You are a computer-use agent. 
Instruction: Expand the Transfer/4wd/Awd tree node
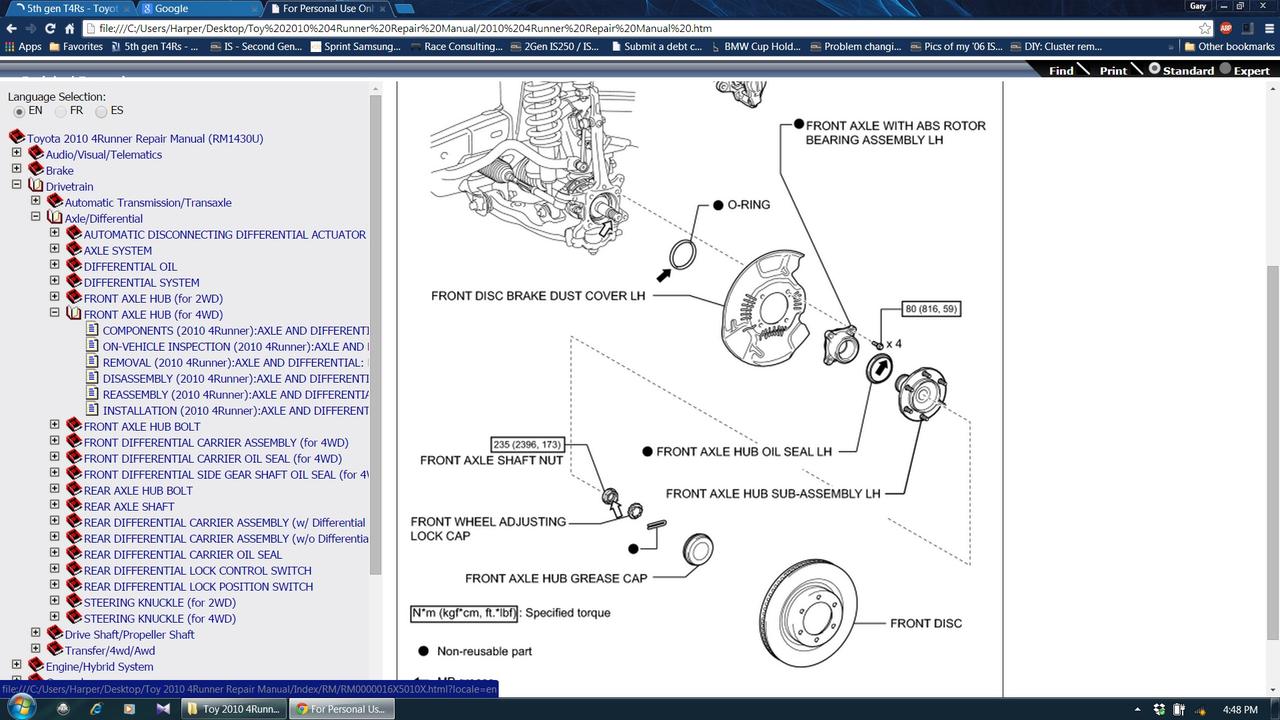(x=35, y=650)
